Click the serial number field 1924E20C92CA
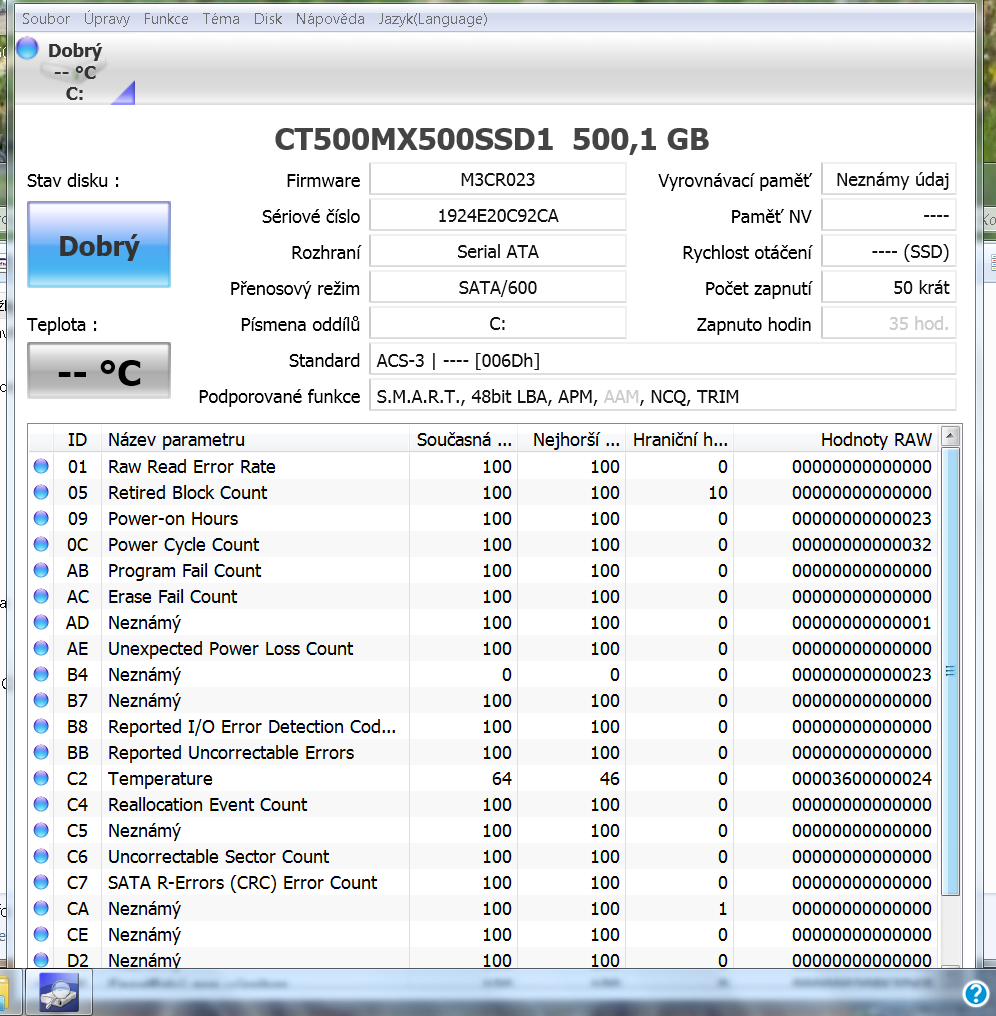Image resolution: width=996 pixels, height=1016 pixels. pos(498,215)
